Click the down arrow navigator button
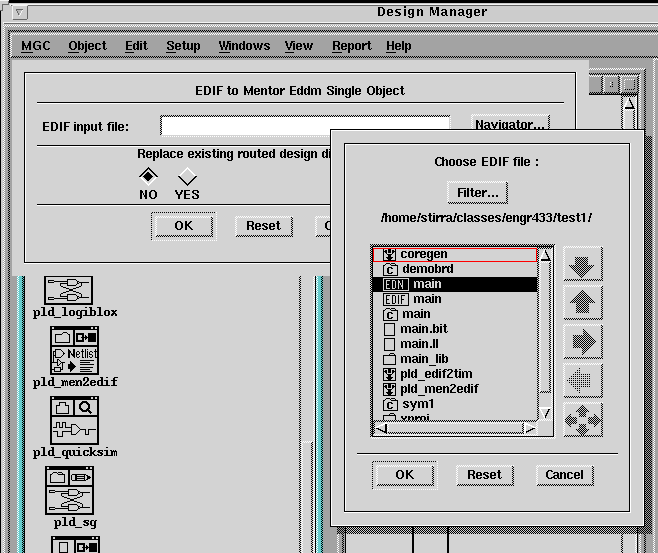The image size is (658, 553). click(x=583, y=265)
